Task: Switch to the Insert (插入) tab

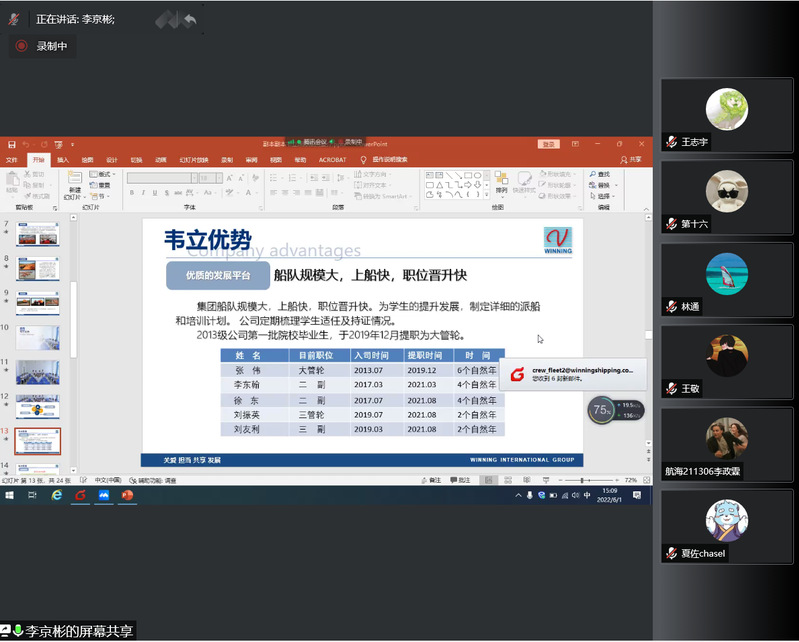Action: [x=63, y=160]
